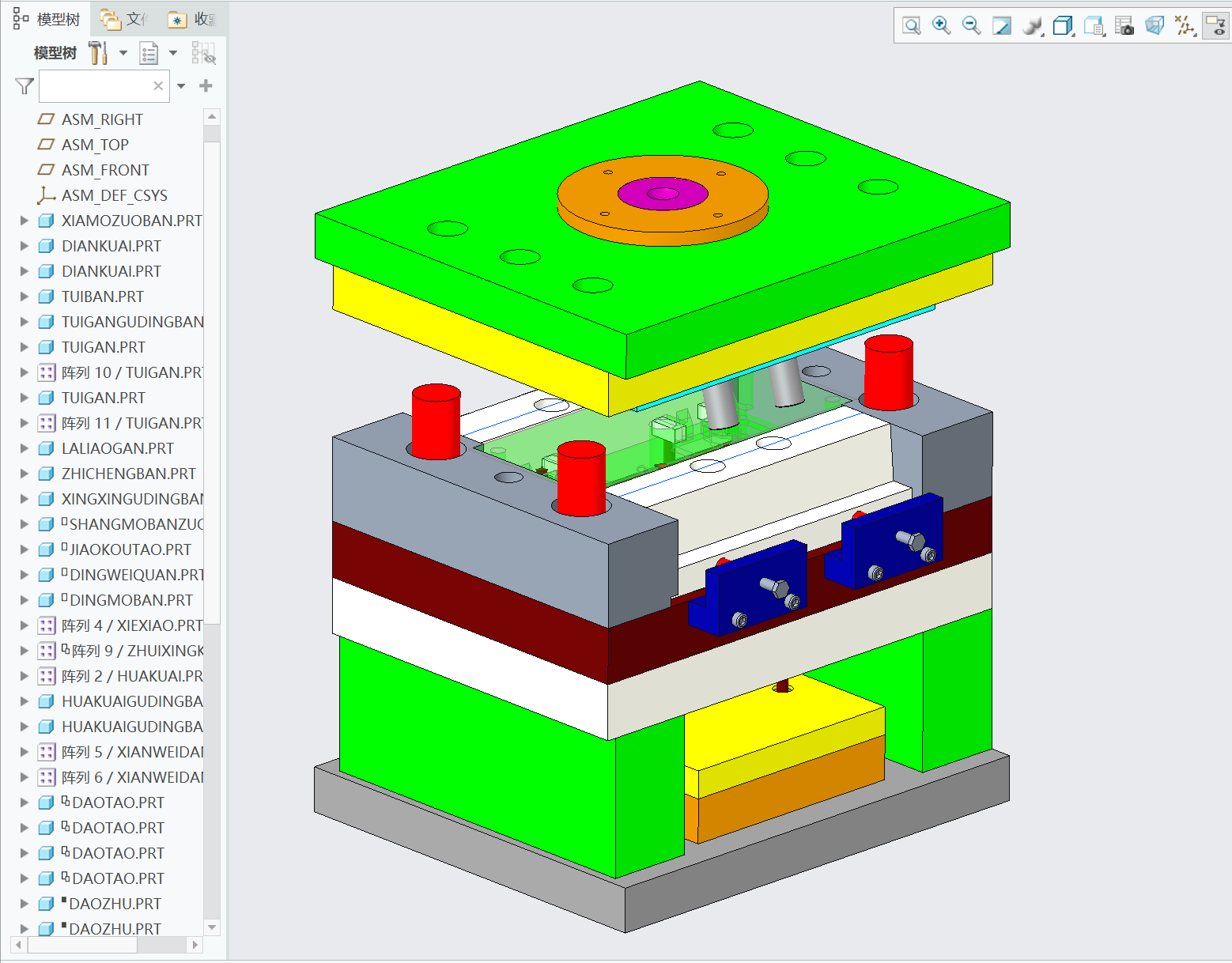Switch to the 文件 folder browser tab
The height and width of the screenshot is (963, 1232).
point(127,19)
